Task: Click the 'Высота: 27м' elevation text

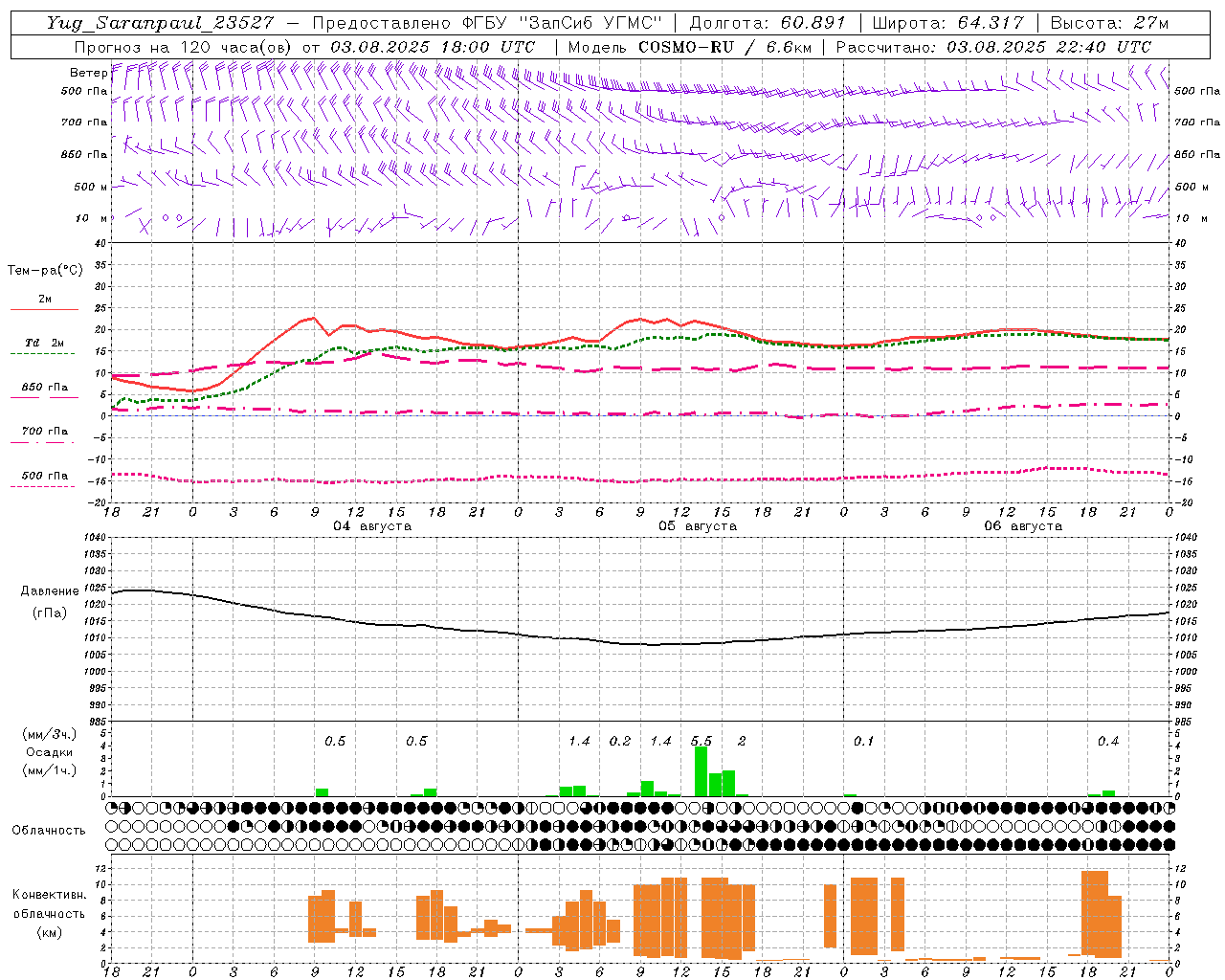Action: tap(1109, 23)
